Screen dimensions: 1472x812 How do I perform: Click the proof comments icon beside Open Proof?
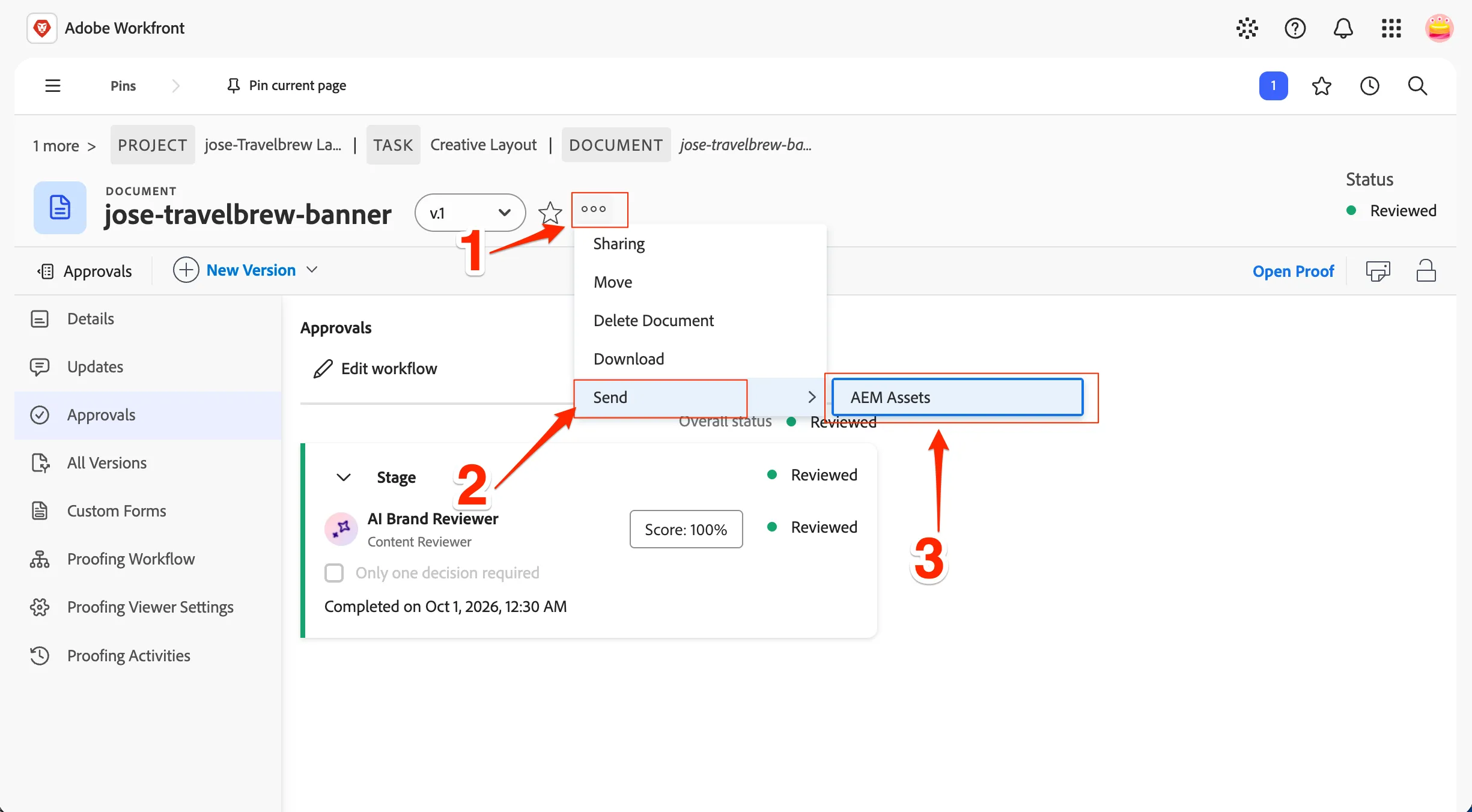click(1378, 271)
